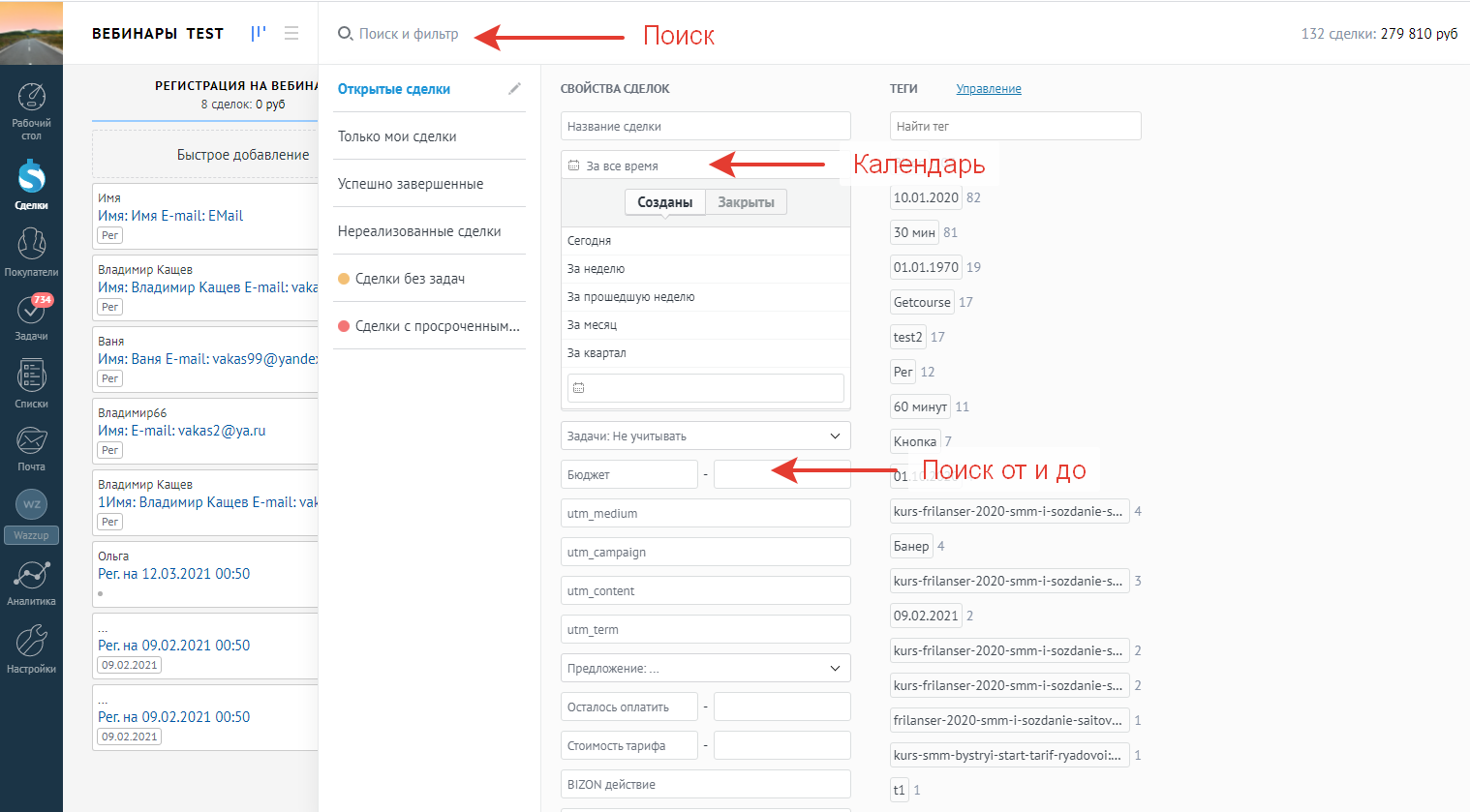The width and height of the screenshot is (1470, 812).
Task: Expand the Предложение dropdown
Action: [x=705, y=669]
